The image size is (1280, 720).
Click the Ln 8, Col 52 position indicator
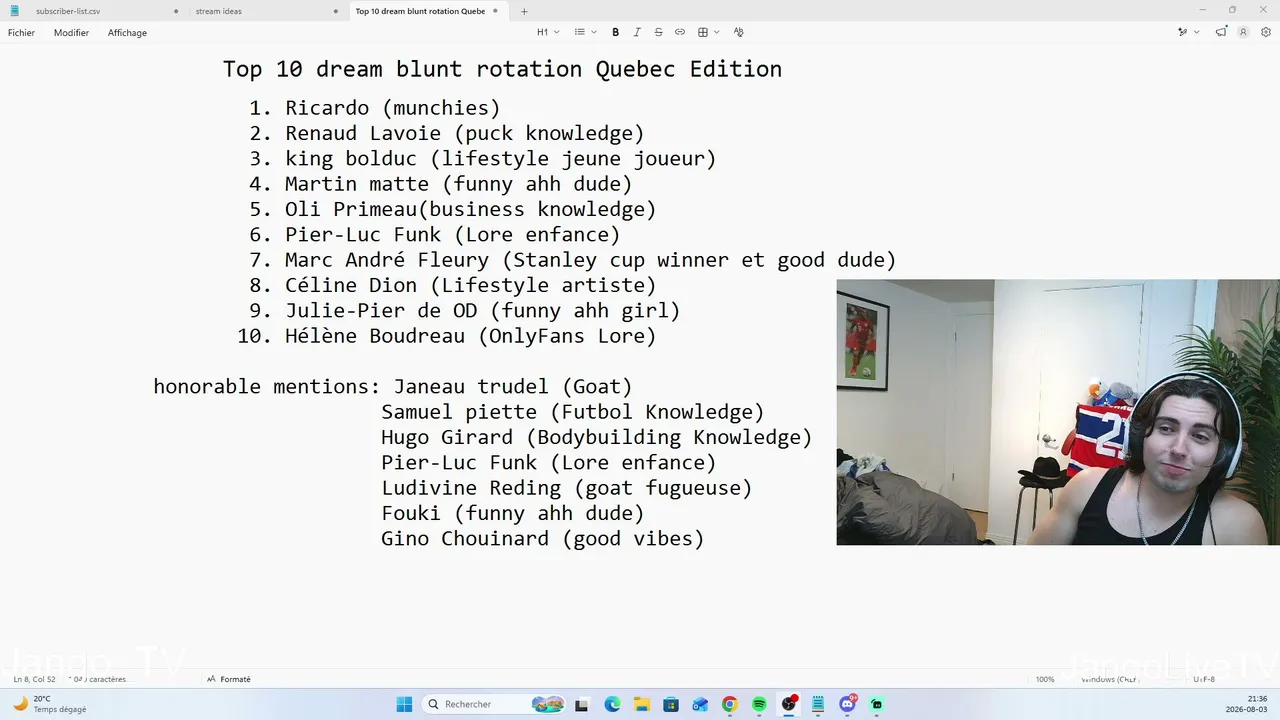(35, 679)
